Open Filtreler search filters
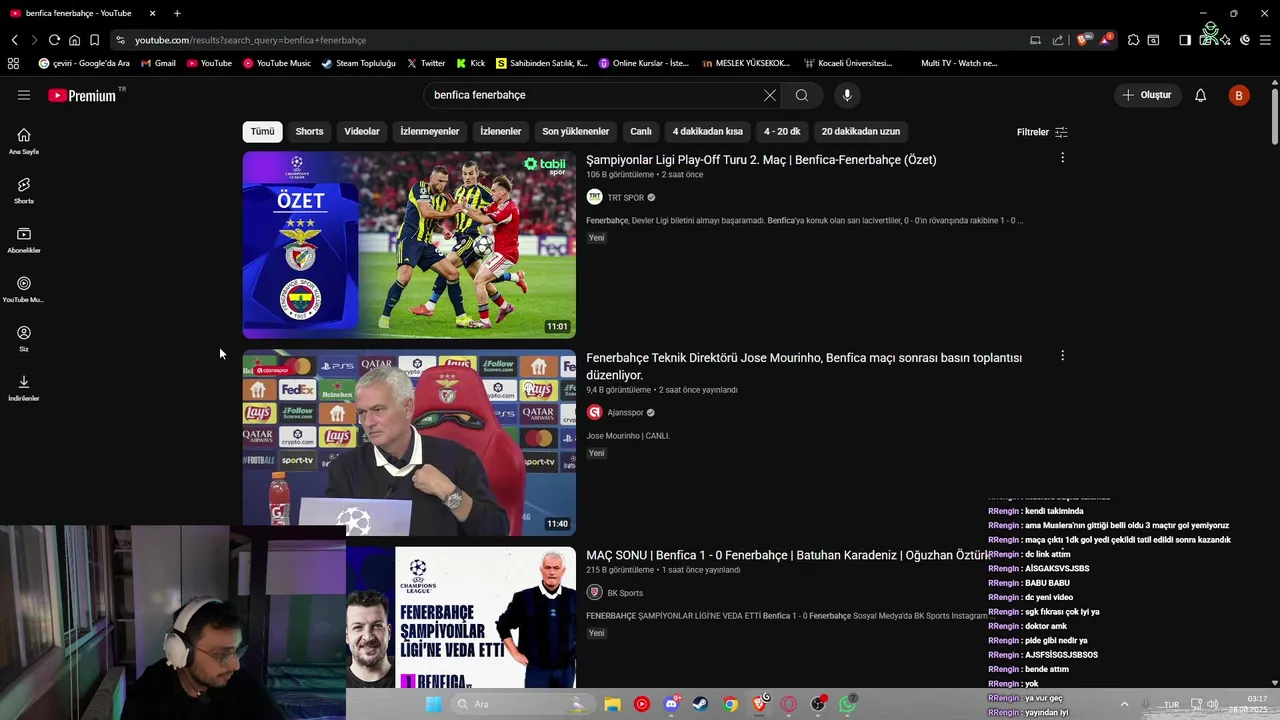Image resolution: width=1280 pixels, height=720 pixels. pos(1042,132)
